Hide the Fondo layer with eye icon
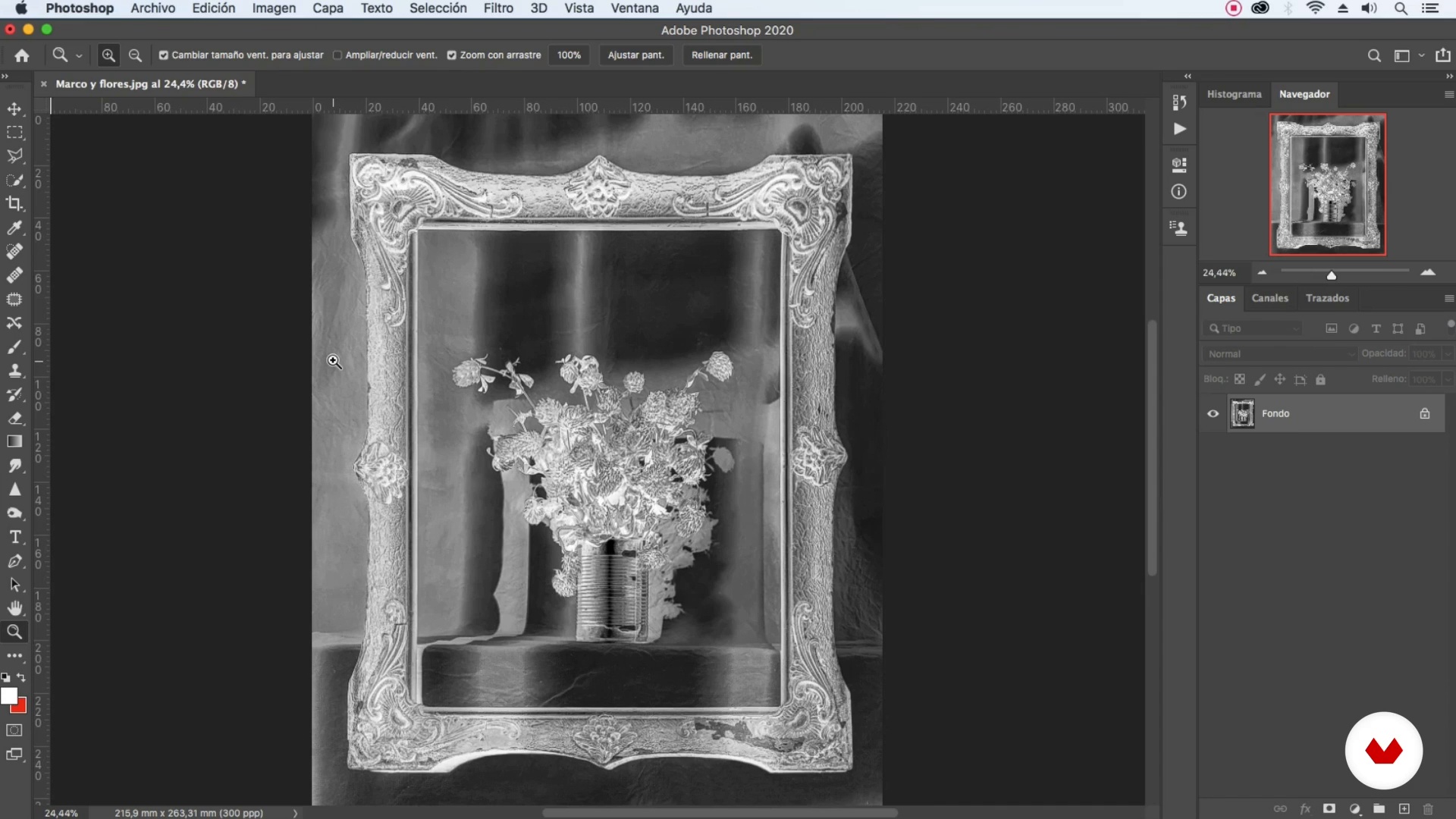The image size is (1456, 819). pyautogui.click(x=1213, y=413)
